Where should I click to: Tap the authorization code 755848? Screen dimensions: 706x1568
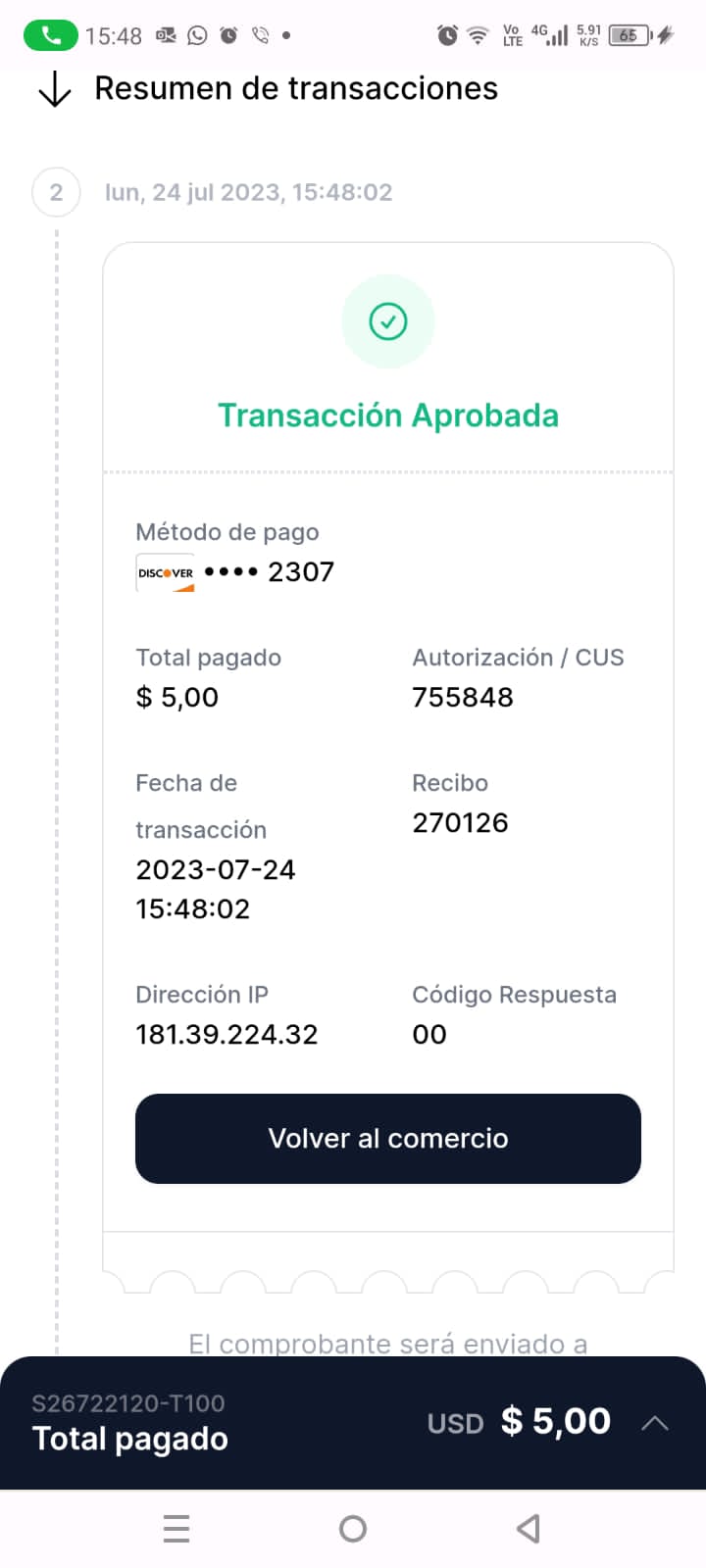pos(463,698)
